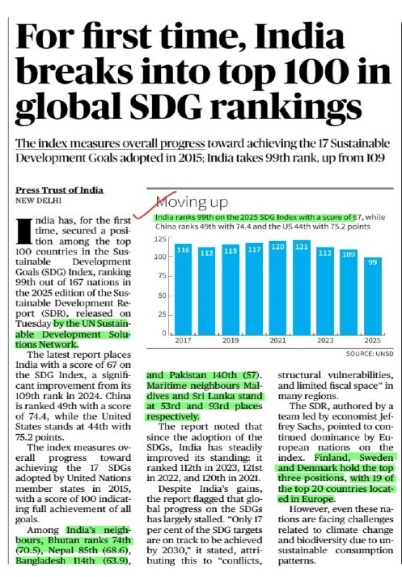Click the Press Trust of India byline
Screen dimensions: 402x577
click(x=59, y=190)
